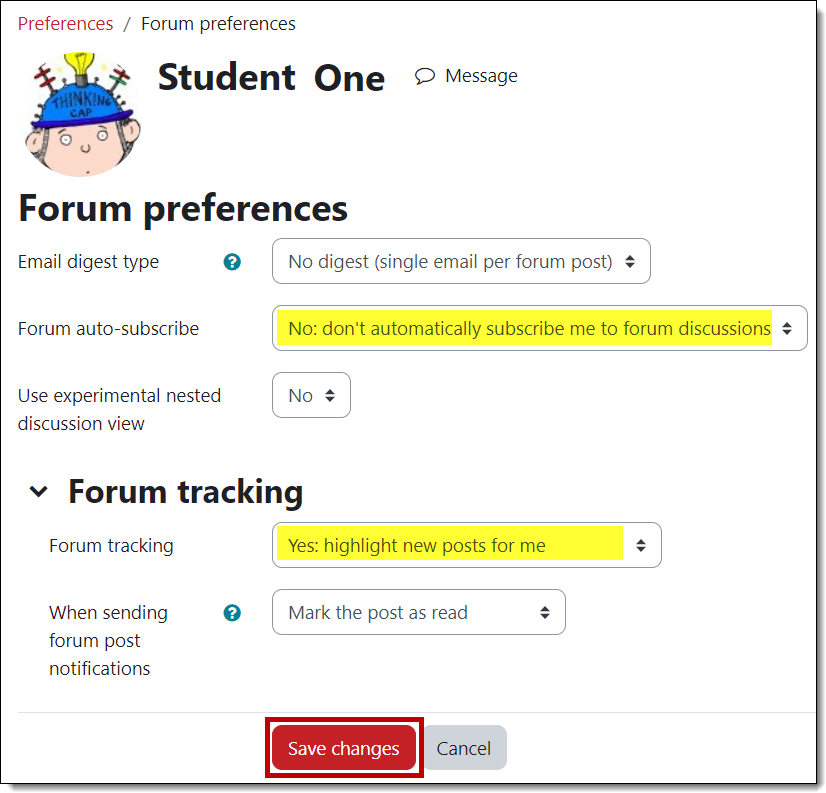Open the Forum tracking dropdown
The width and height of the screenshot is (826, 793).
(467, 545)
